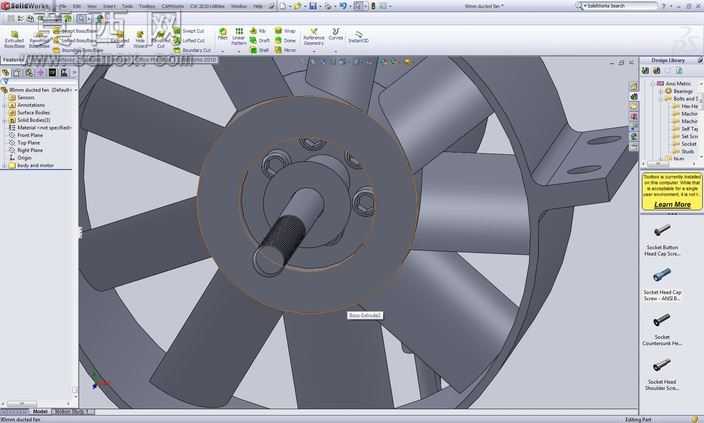Viewport: 704px width, 423px height.
Task: Expand the Annotations tree node
Action: 4,105
